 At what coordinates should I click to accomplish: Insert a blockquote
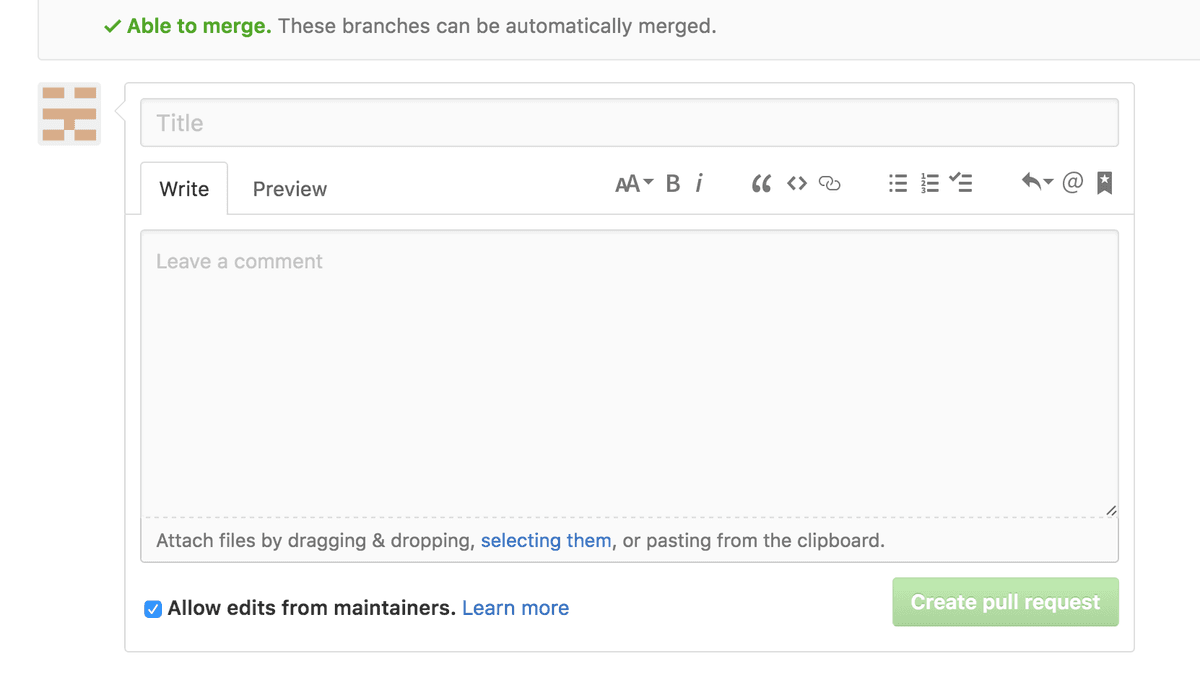[x=761, y=183]
